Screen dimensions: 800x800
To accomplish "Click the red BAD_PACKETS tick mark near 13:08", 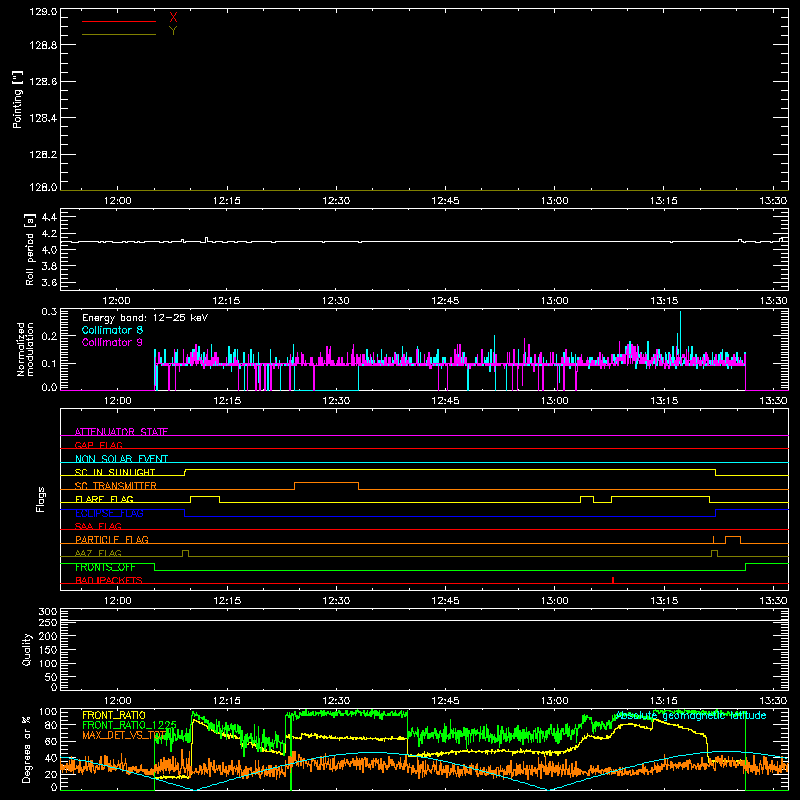I will pos(613,580).
